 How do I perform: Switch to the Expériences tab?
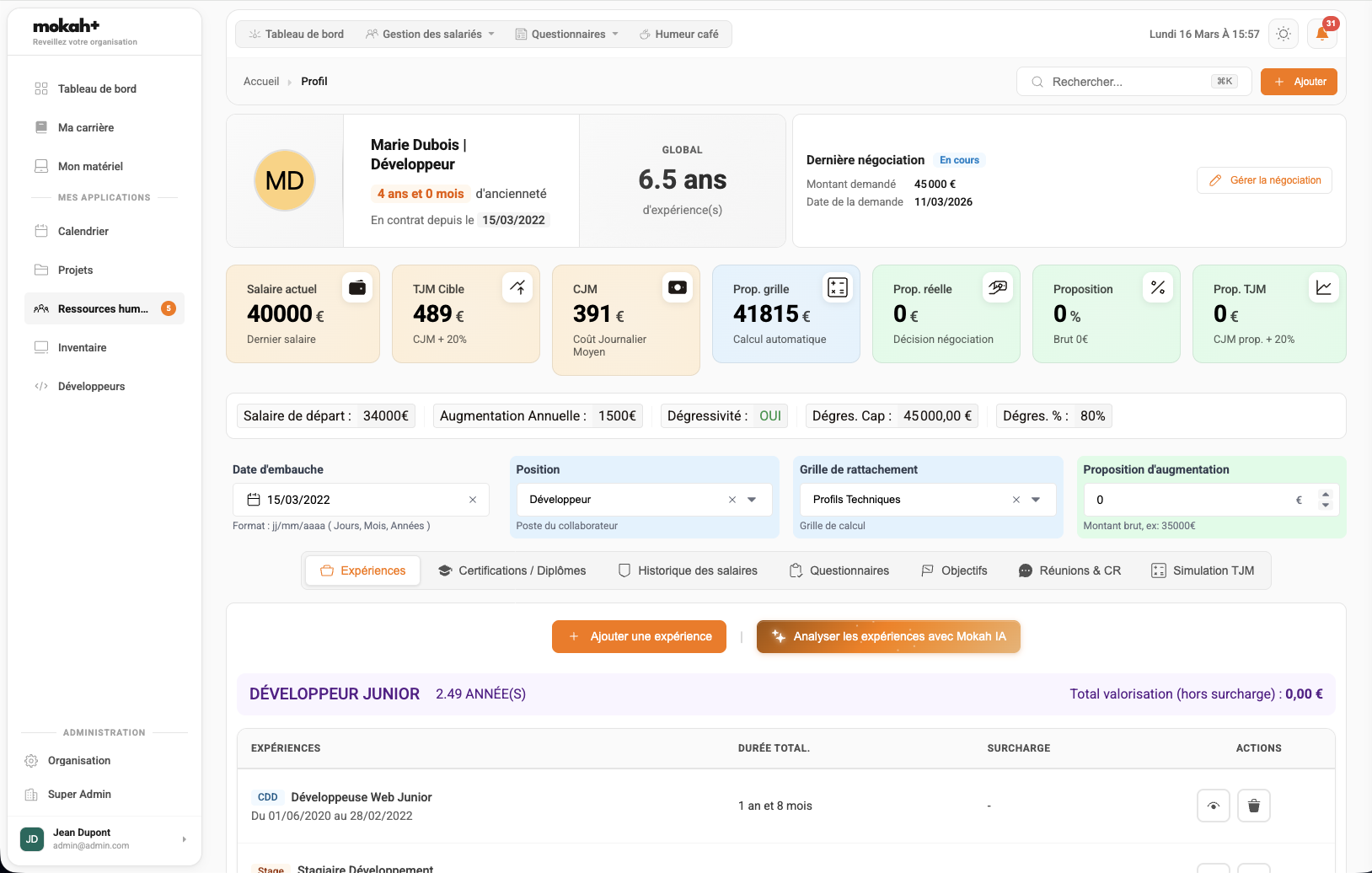[363, 570]
